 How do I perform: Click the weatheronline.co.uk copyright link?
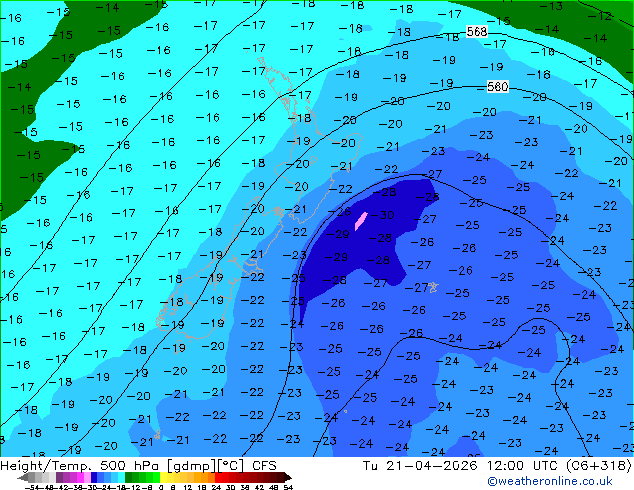[549, 481]
